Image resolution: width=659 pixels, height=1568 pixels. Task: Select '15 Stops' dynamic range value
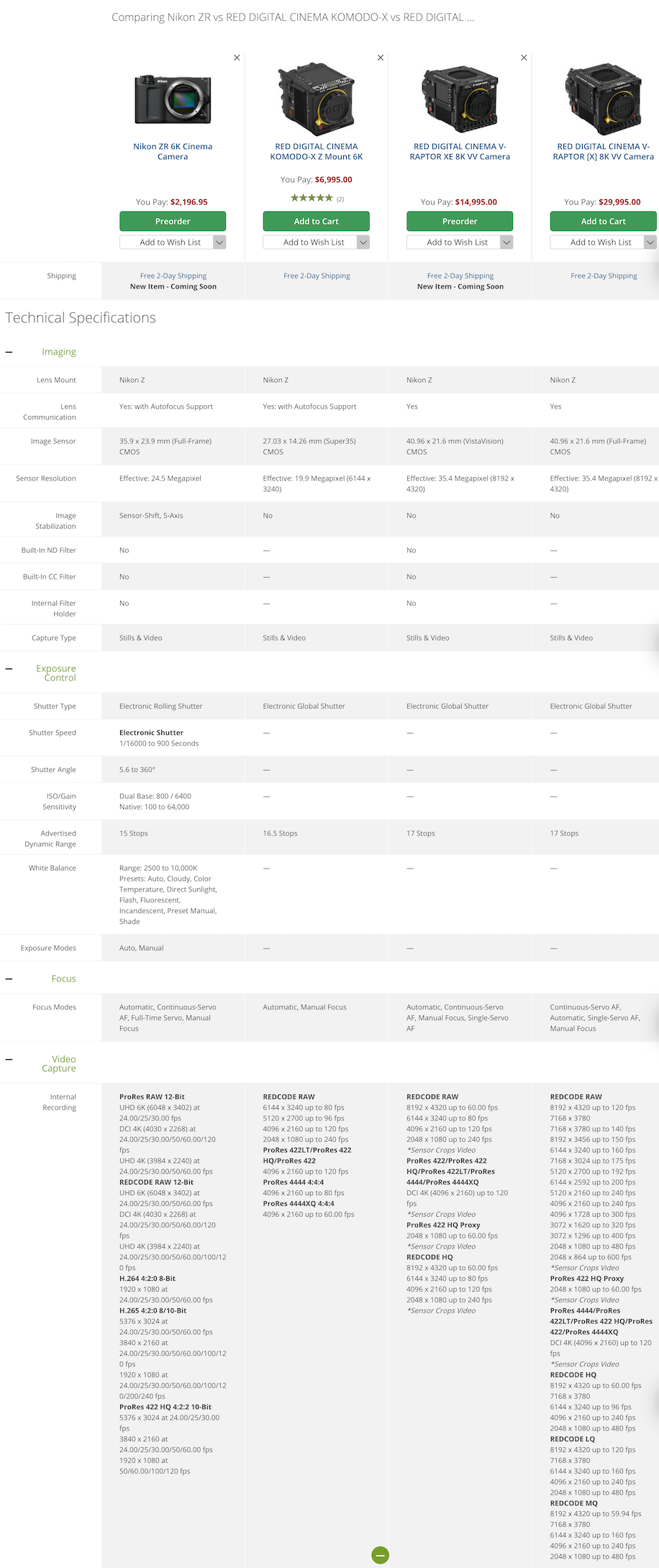pyautogui.click(x=134, y=833)
